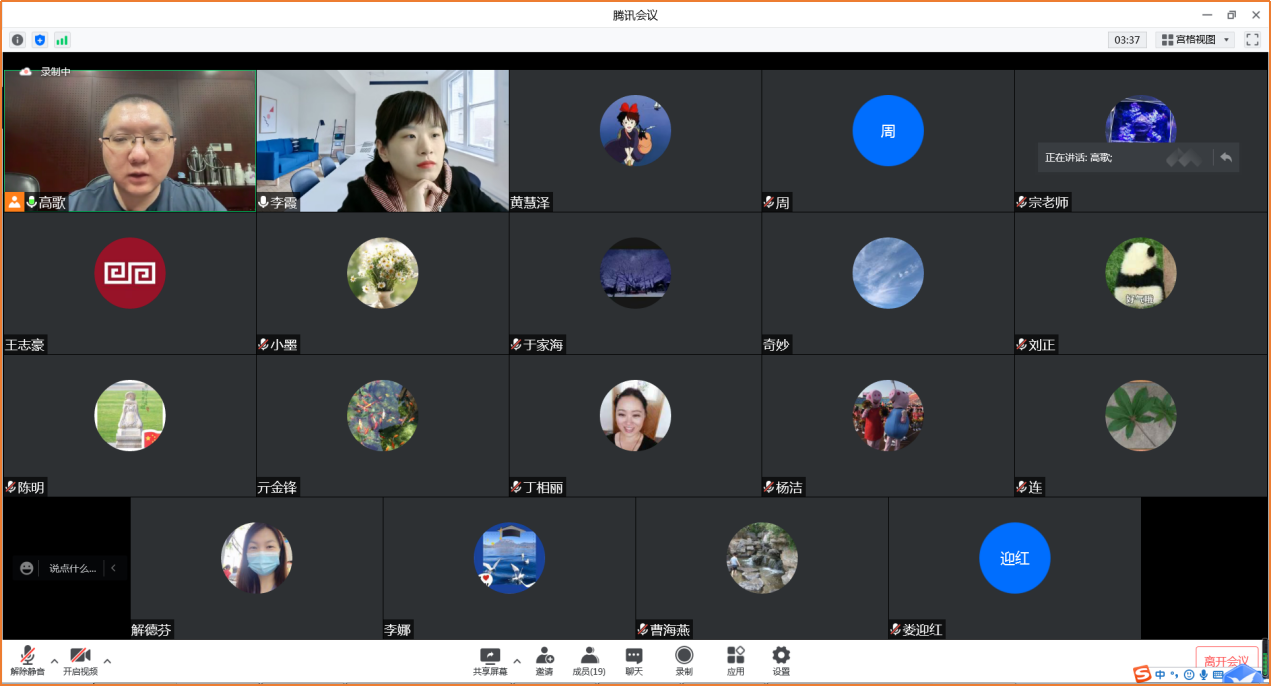Click the Sogou input method S icon

coord(1141,675)
